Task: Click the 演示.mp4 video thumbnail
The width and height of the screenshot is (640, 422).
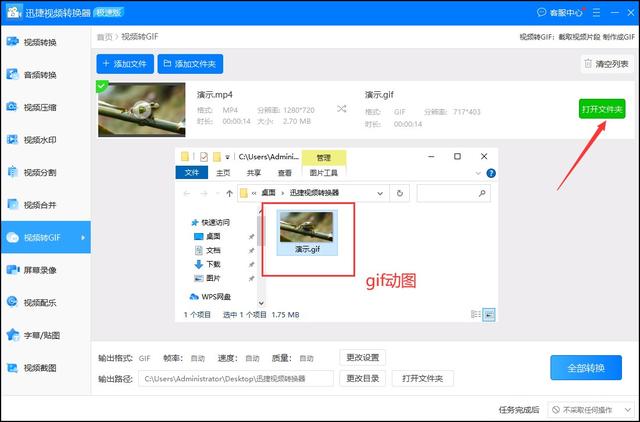Action: coord(142,109)
